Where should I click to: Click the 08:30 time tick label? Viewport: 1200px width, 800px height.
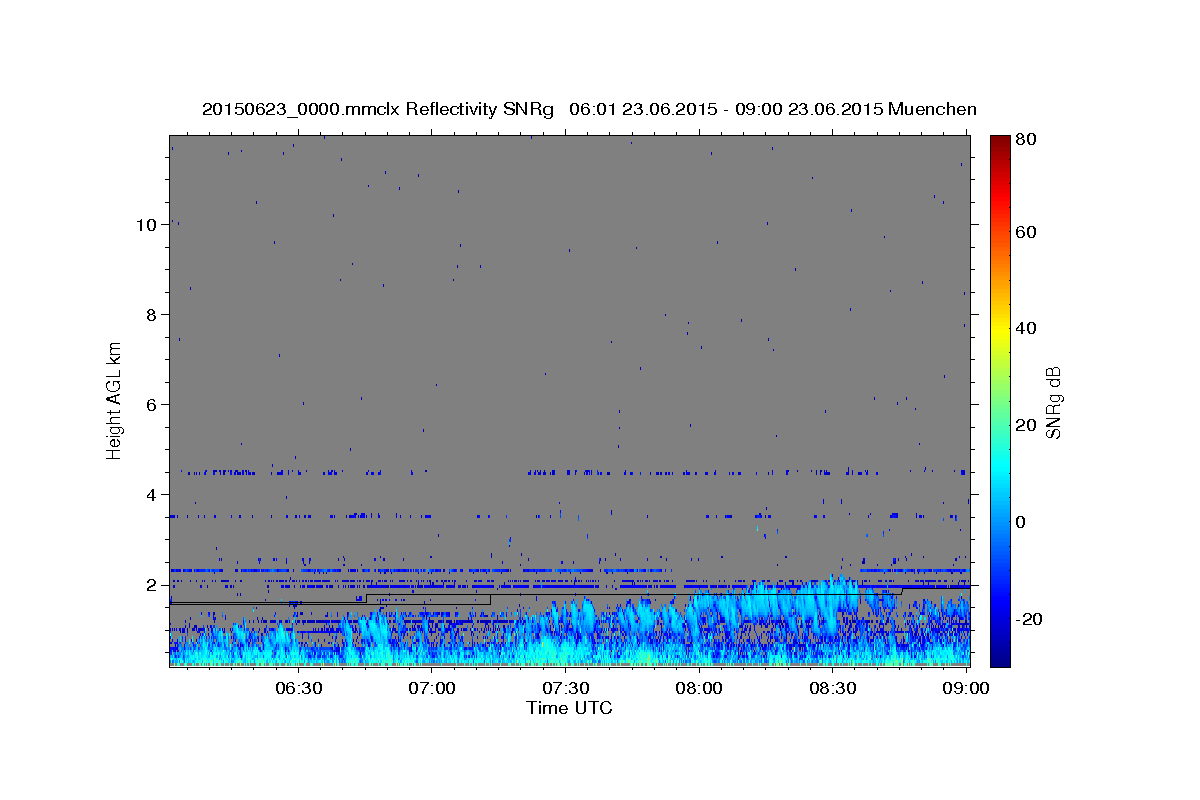pyautogui.click(x=832, y=689)
